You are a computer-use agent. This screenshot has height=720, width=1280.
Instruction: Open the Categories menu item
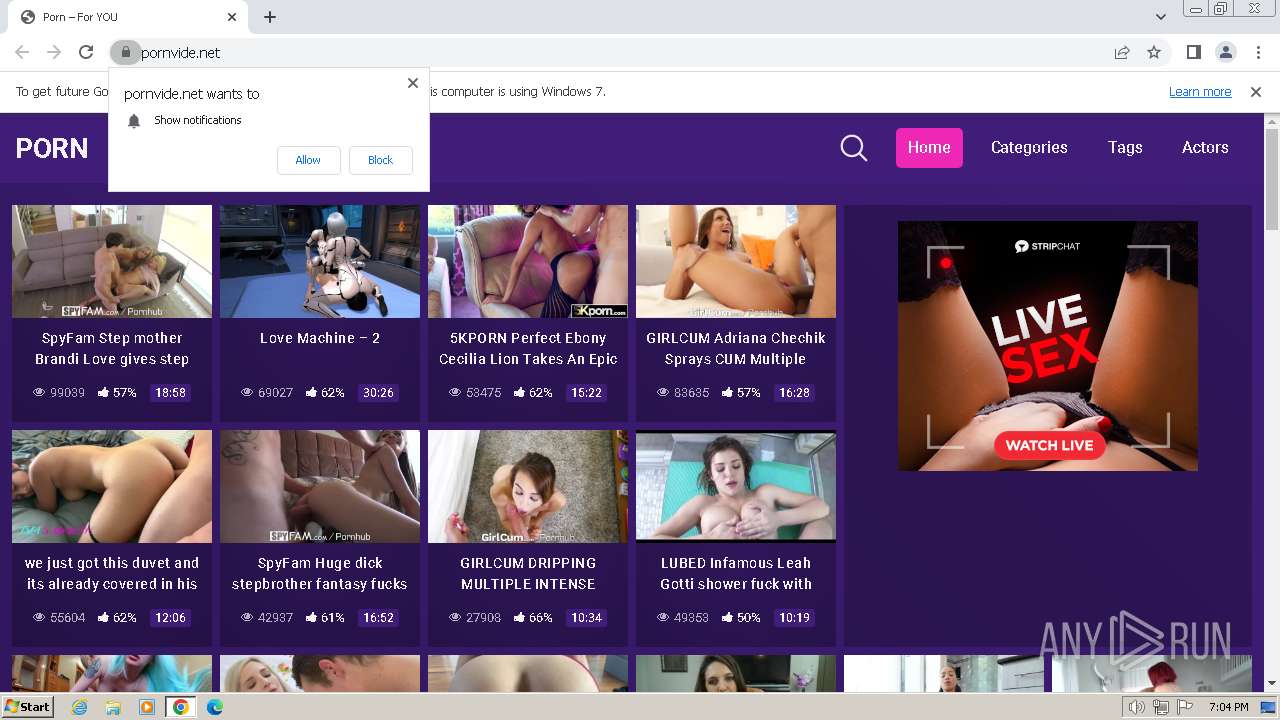(x=1029, y=147)
